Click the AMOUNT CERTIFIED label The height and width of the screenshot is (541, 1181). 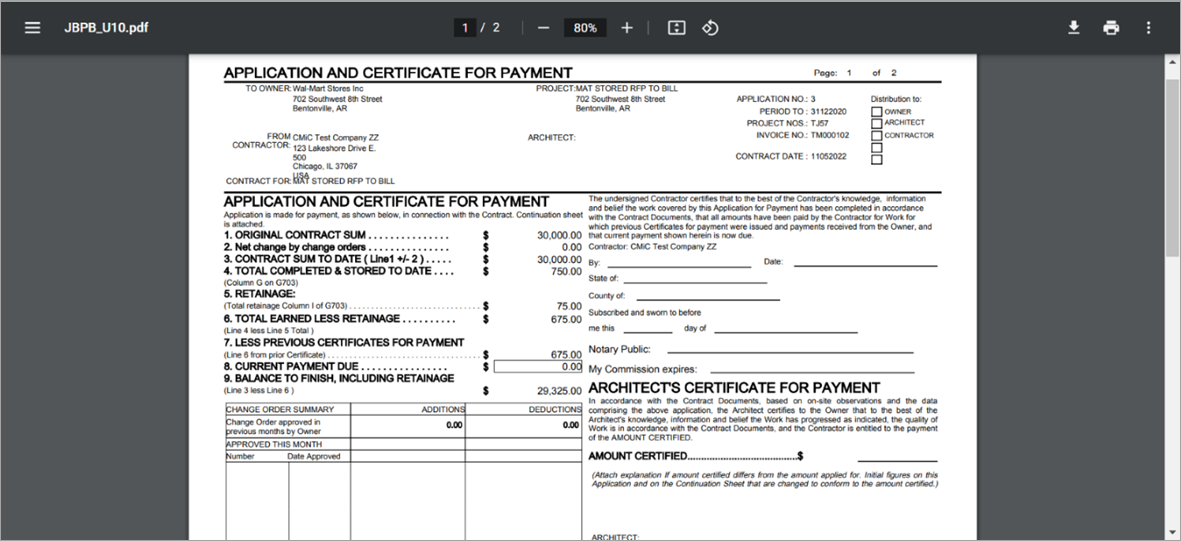tap(637, 456)
